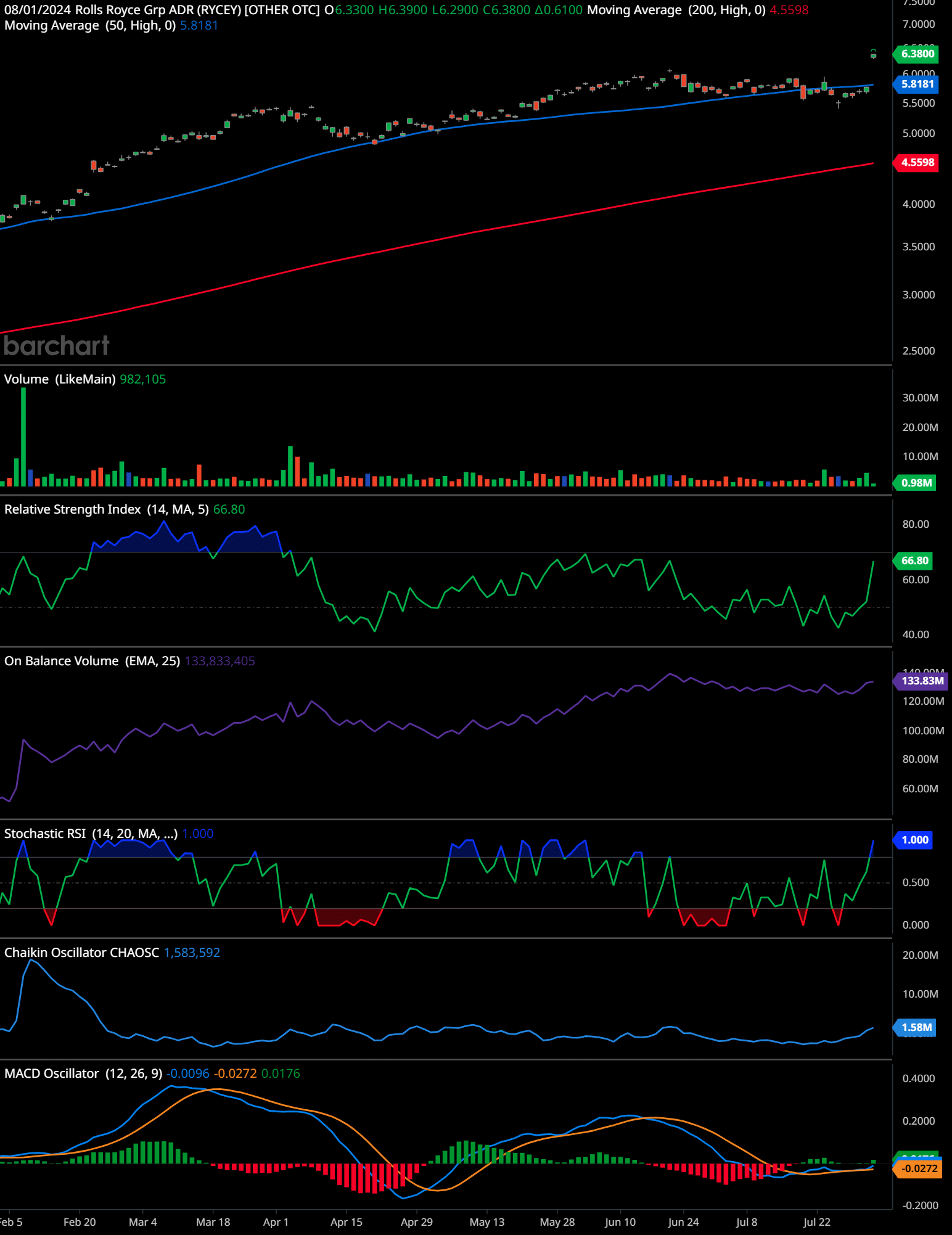Click the Chaikin Oscillator CHAOSC label
The height and width of the screenshot is (1235, 952).
pyautogui.click(x=81, y=953)
